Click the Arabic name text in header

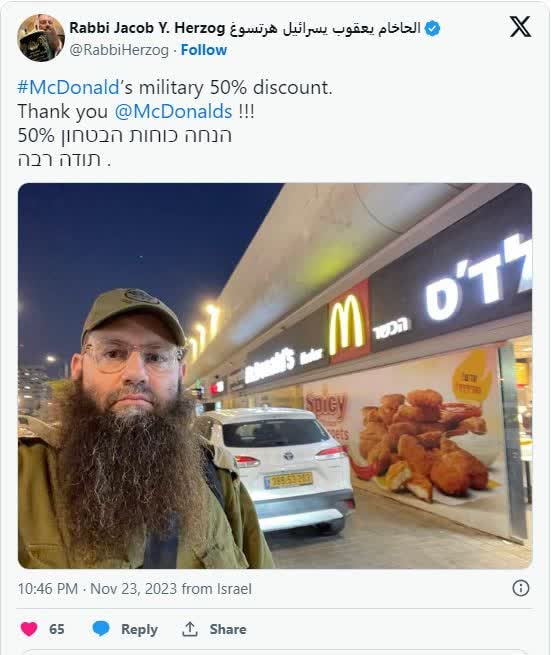click(325, 28)
